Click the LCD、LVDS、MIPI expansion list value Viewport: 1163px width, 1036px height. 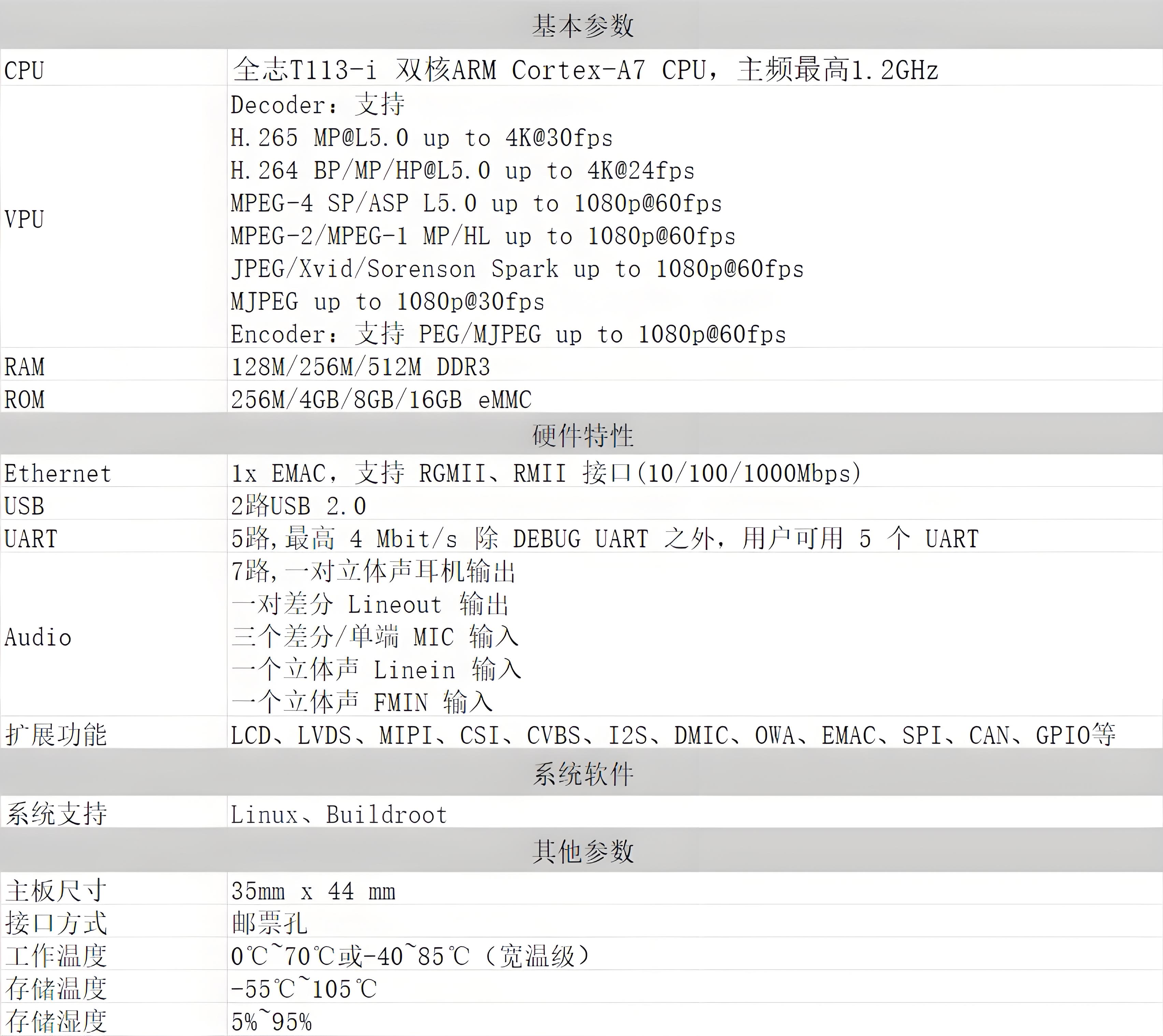pyautogui.click(x=673, y=735)
